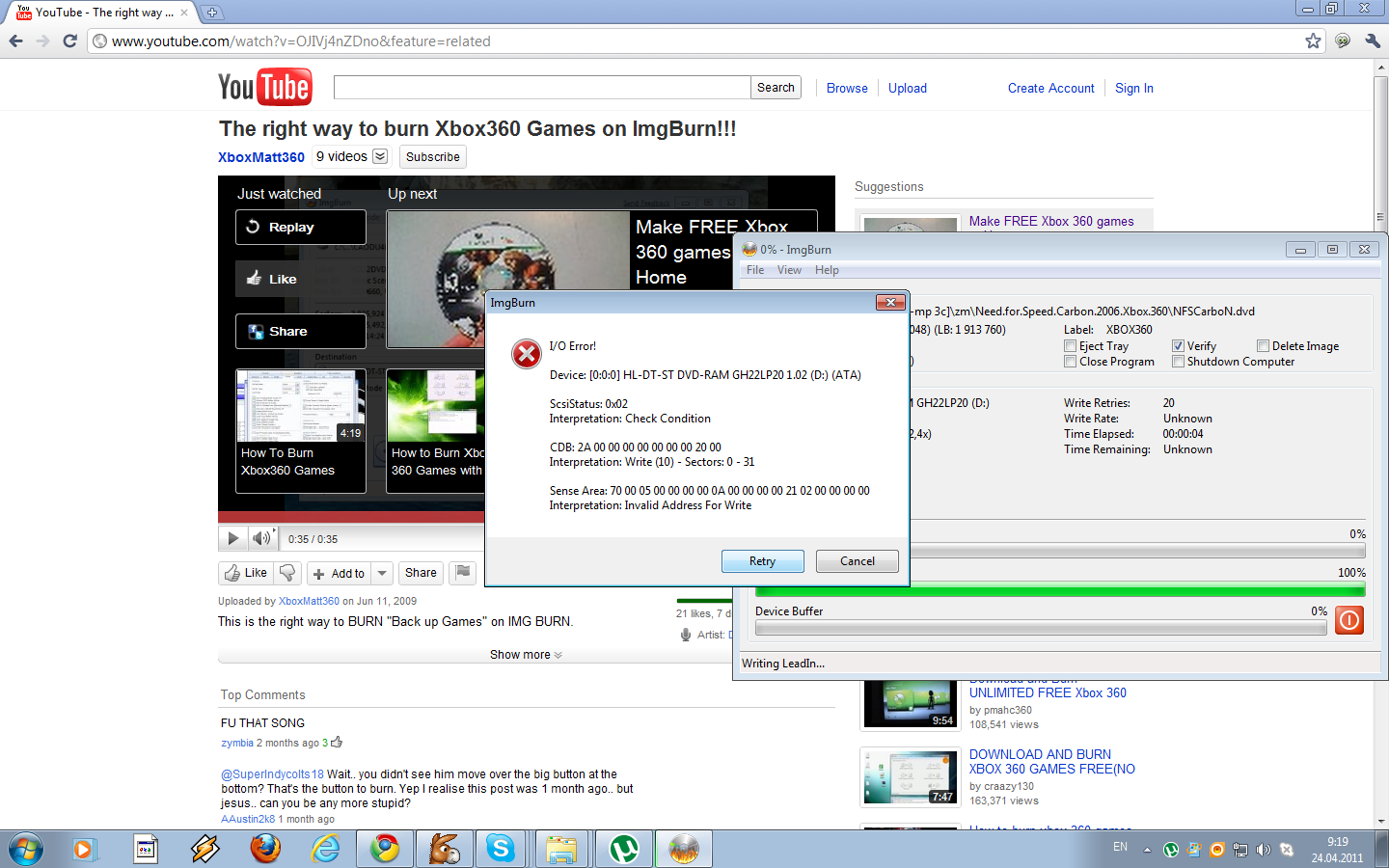Open Internet Explorer from the taskbar
This screenshot has width=1389, height=868.
click(x=326, y=850)
